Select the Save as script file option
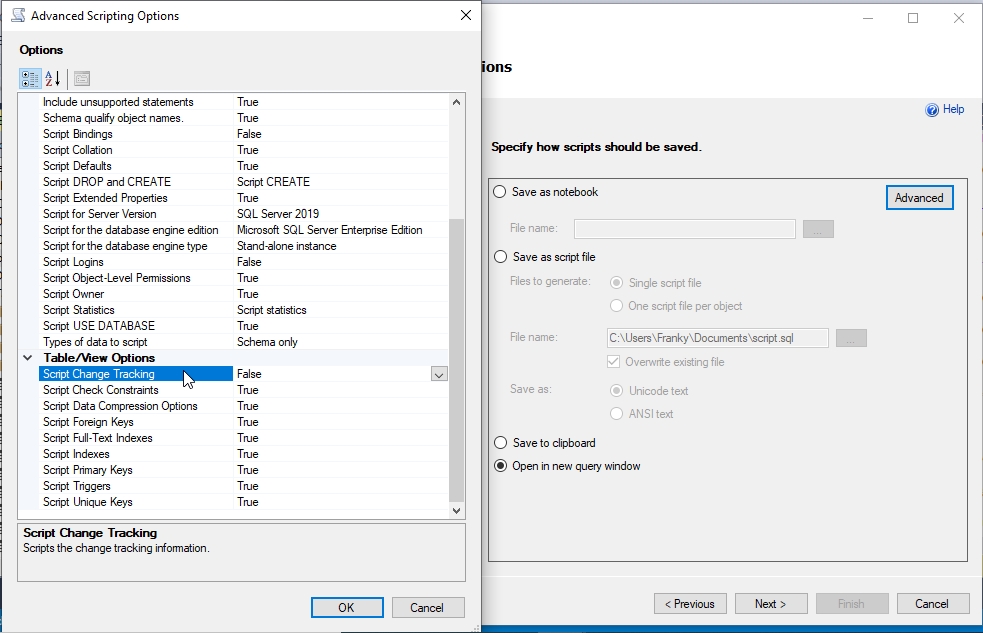Image resolution: width=983 pixels, height=633 pixels. [x=500, y=257]
